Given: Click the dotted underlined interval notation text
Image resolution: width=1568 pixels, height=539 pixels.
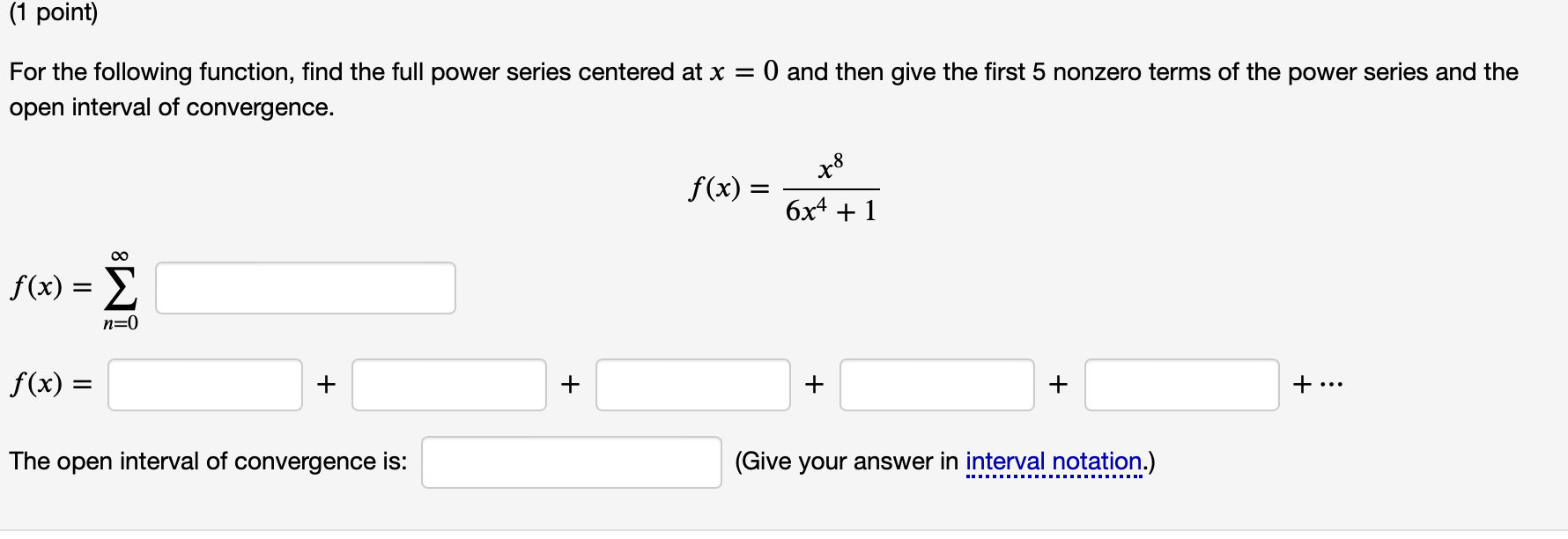Looking at the screenshot, I should coord(1054,461).
